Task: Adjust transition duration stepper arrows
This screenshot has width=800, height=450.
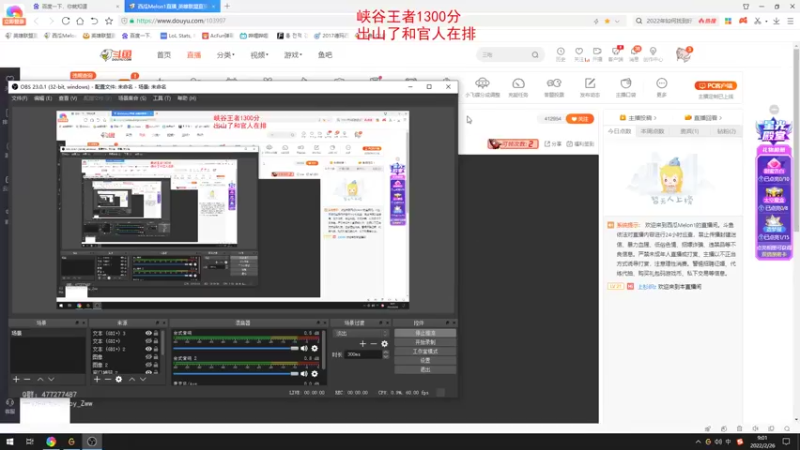Action: pyautogui.click(x=386, y=354)
